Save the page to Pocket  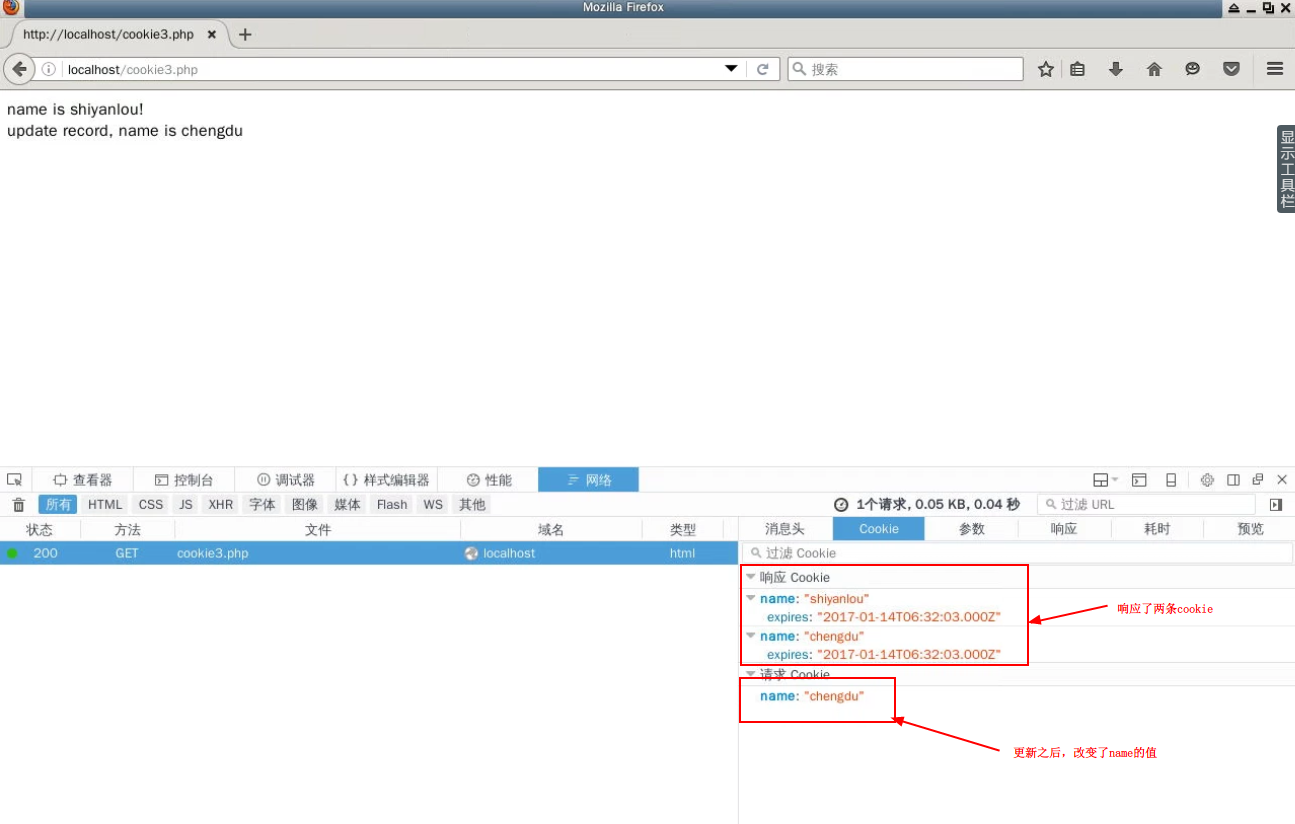1232,69
